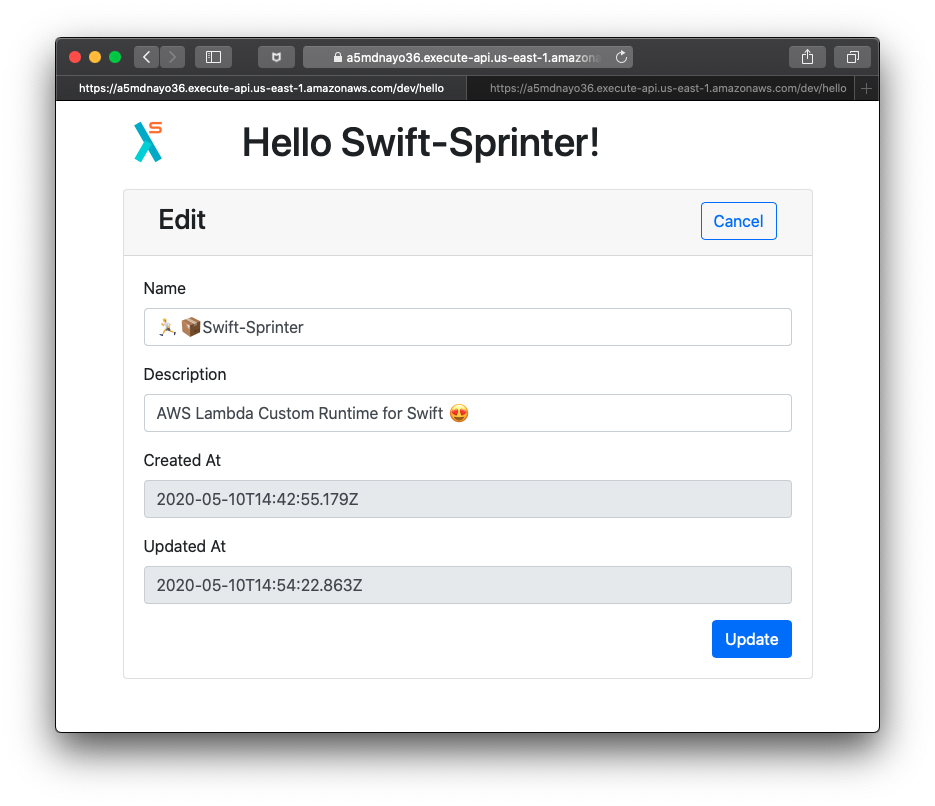Screen dimensions: 935x806
Task: Focus the Safari address bar
Action: tap(468, 57)
